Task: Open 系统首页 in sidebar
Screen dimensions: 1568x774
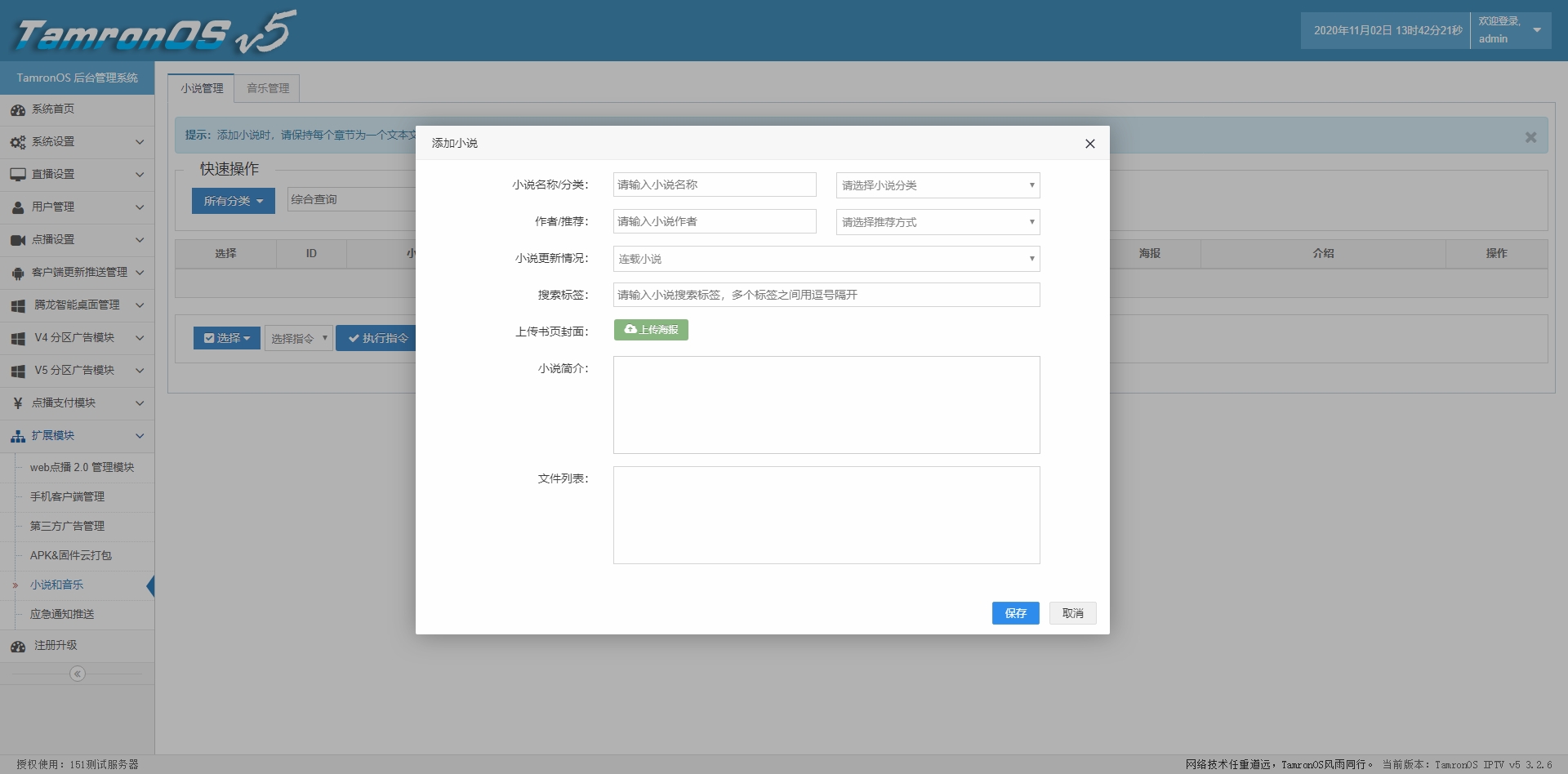Action: [77, 109]
